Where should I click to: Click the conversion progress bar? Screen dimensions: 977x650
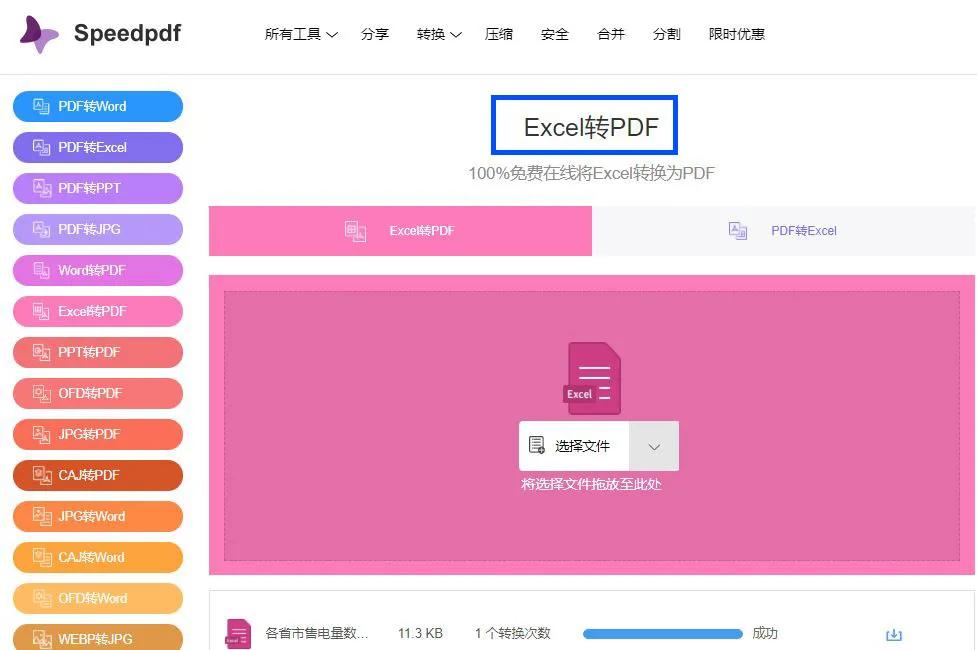pyautogui.click(x=660, y=633)
